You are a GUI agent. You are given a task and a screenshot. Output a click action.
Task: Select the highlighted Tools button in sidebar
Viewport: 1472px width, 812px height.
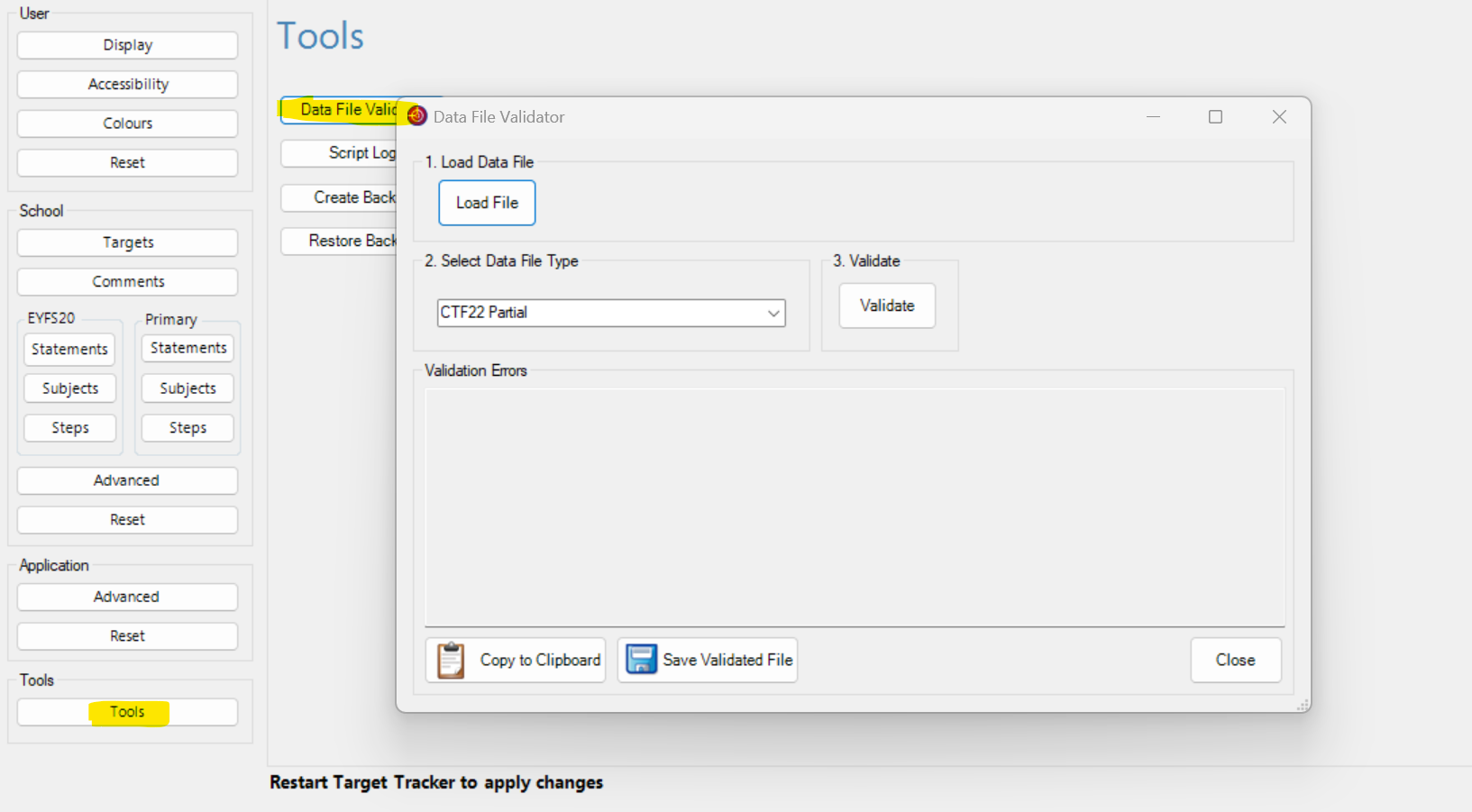(127, 712)
